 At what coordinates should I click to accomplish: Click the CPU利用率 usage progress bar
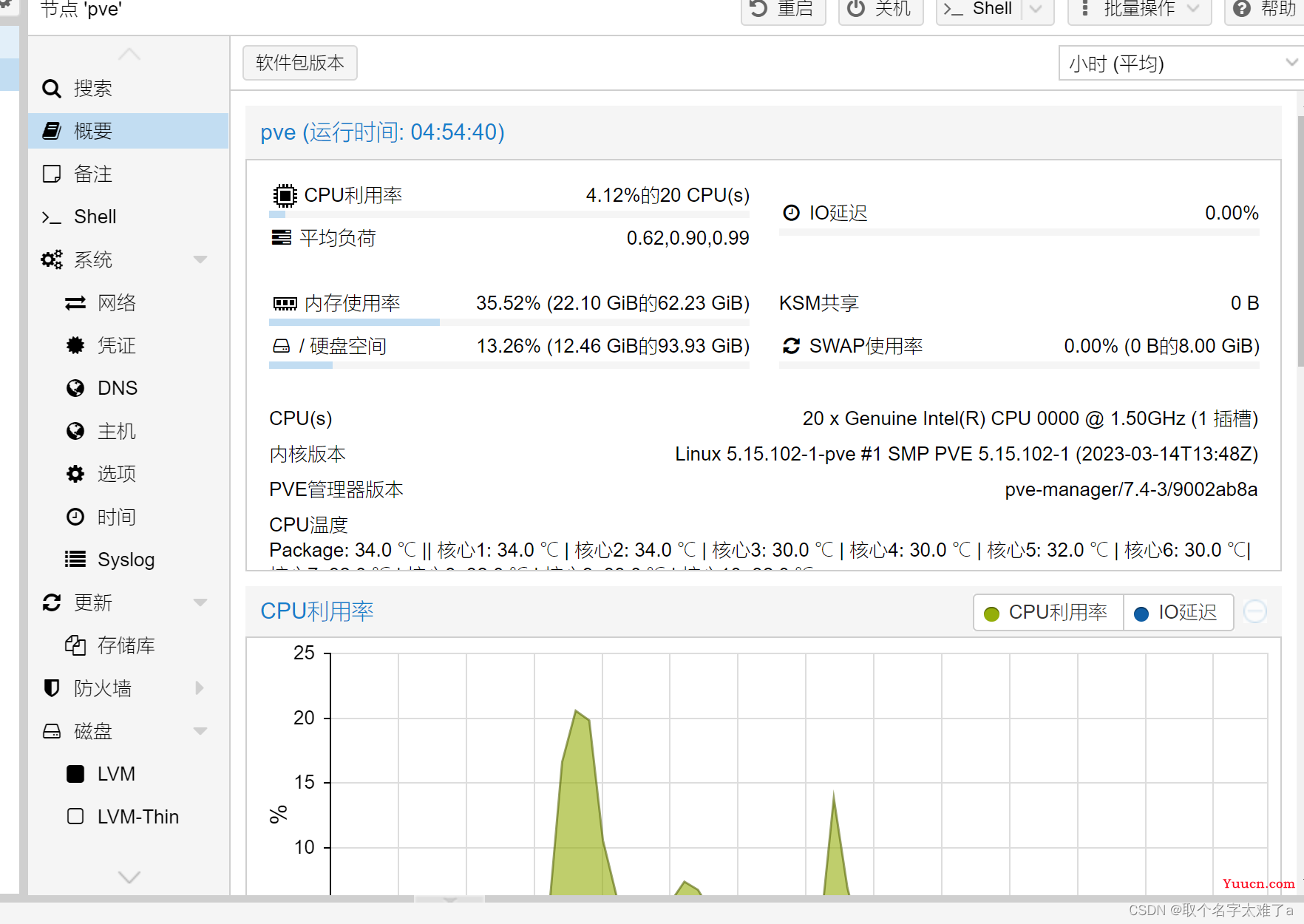coord(509,214)
